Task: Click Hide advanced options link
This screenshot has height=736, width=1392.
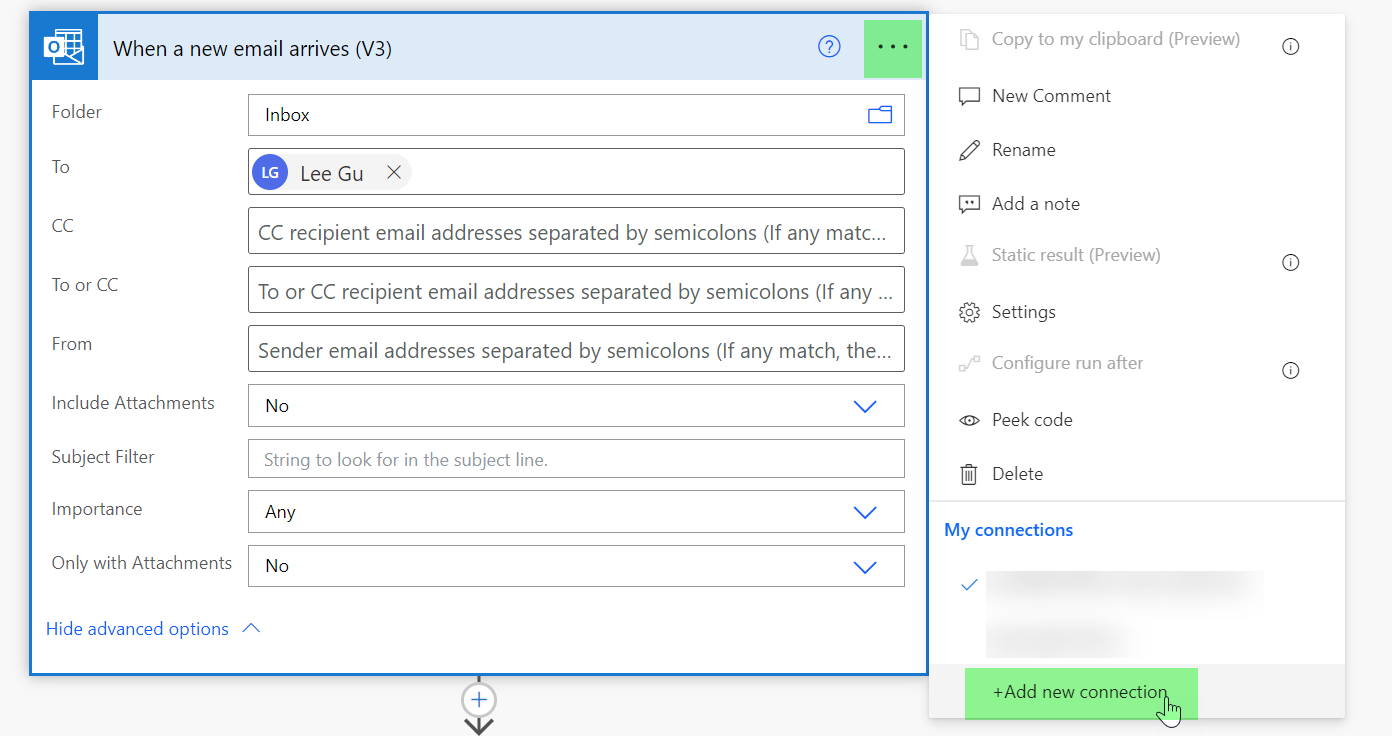Action: tap(137, 629)
